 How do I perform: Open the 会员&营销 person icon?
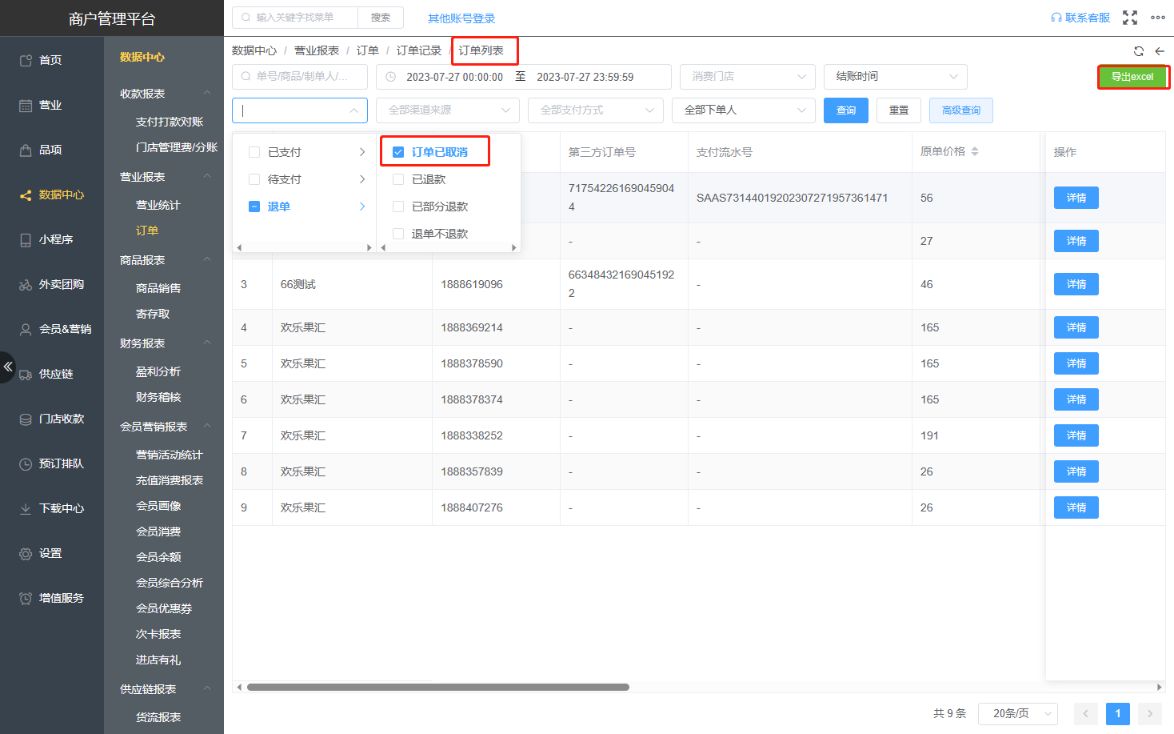tap(25, 329)
